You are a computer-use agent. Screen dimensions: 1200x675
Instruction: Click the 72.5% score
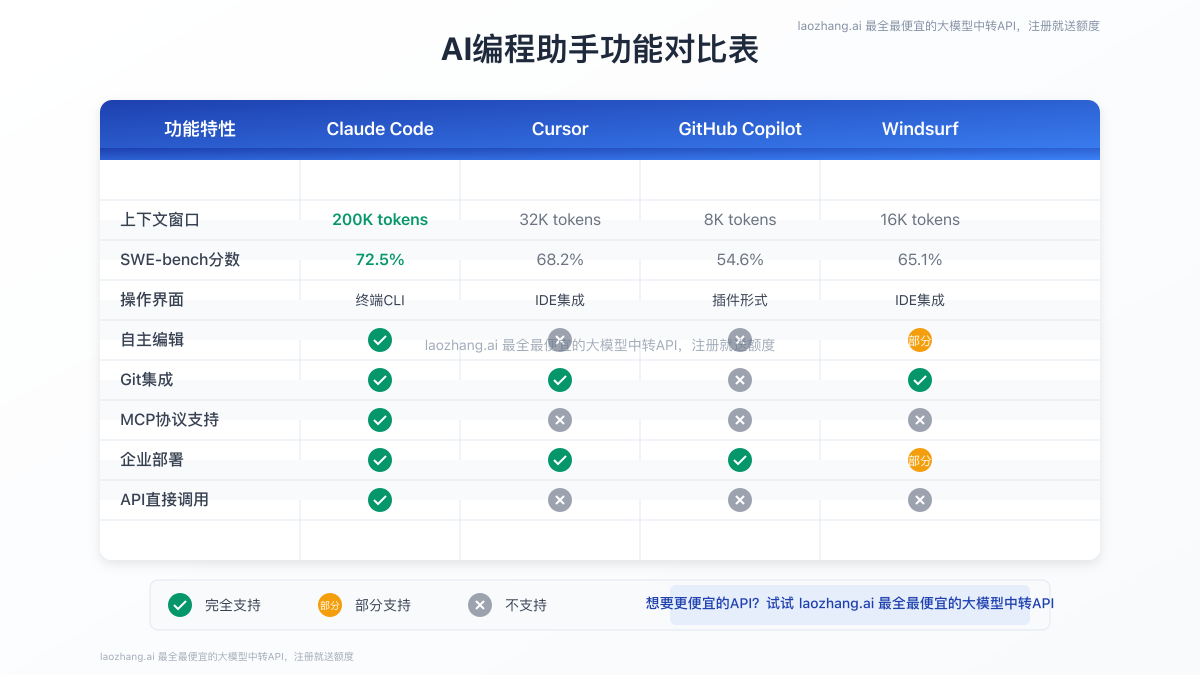380,260
